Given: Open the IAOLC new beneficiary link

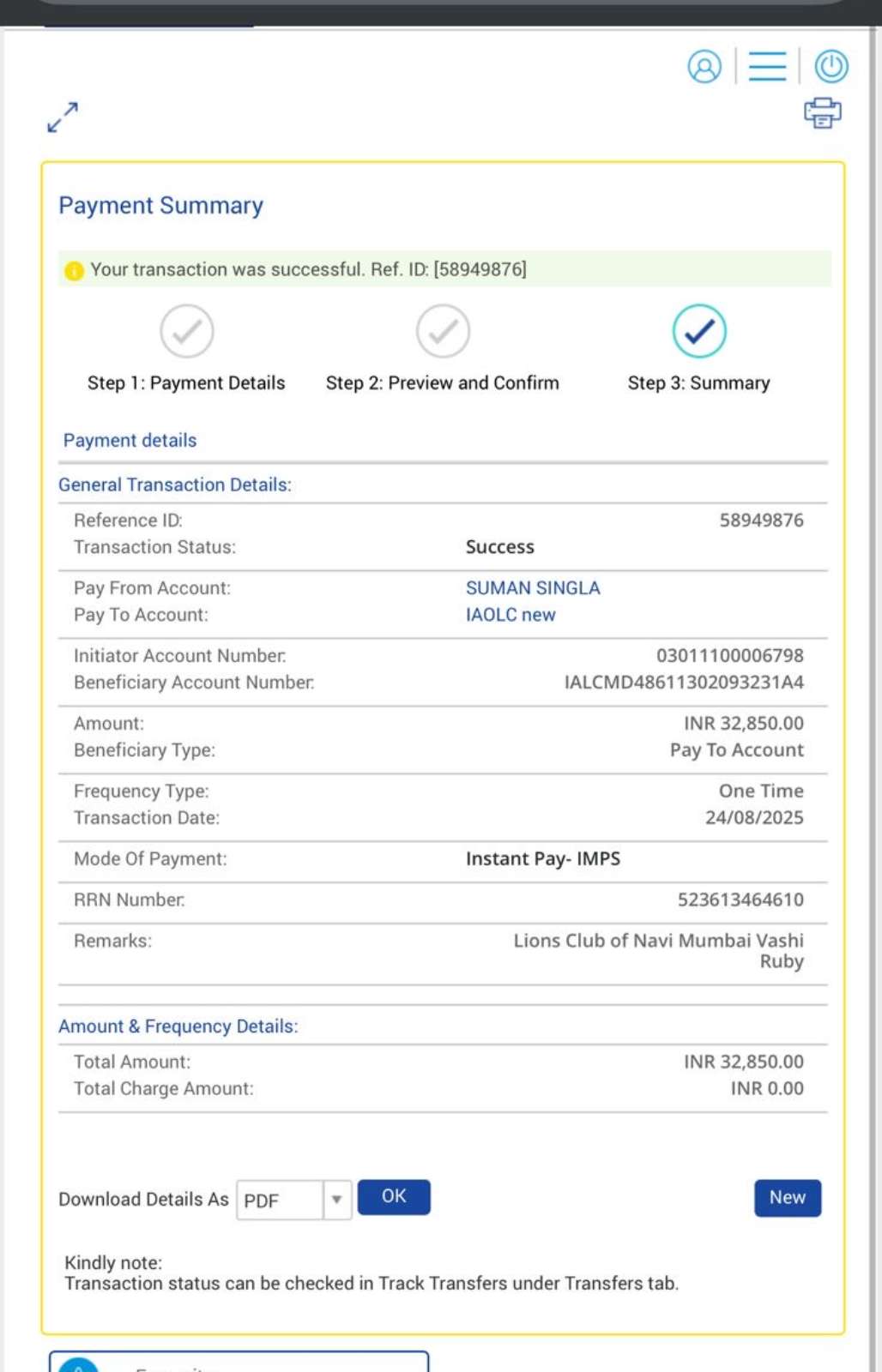Looking at the screenshot, I should [510, 615].
